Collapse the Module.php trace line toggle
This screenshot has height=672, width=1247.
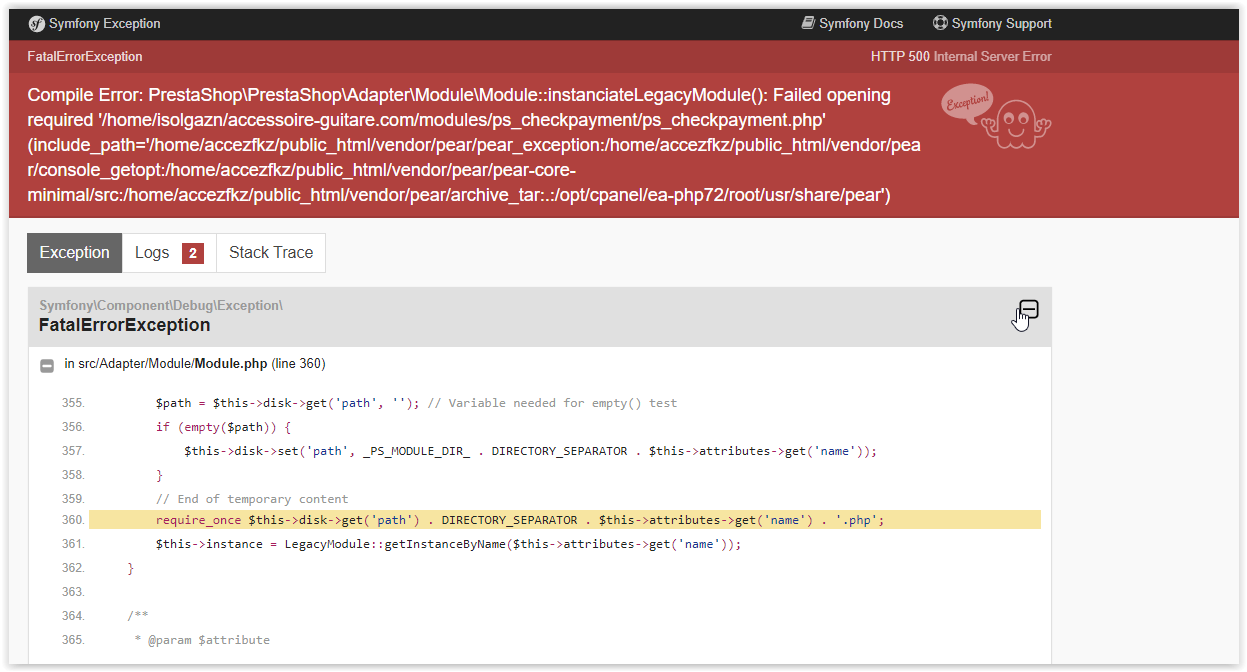pyautogui.click(x=47, y=365)
